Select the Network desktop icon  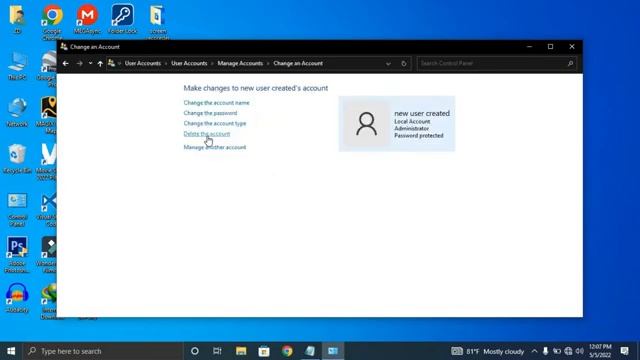coord(17,112)
